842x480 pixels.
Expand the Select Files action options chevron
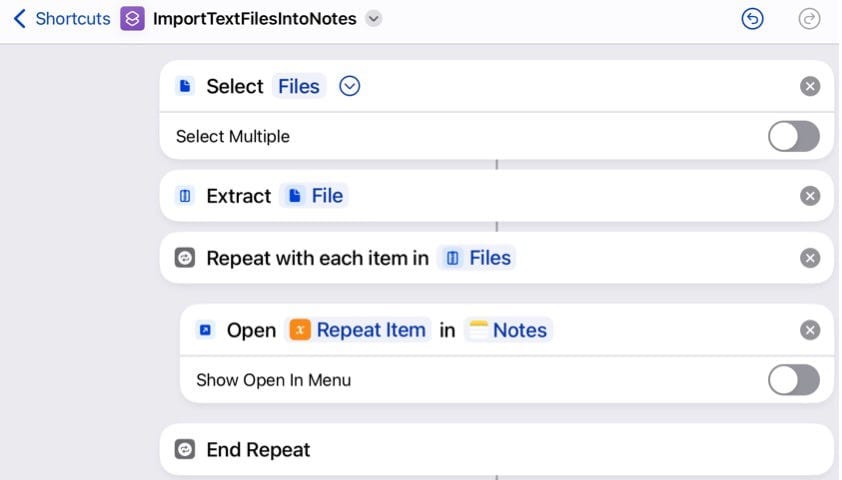350,86
